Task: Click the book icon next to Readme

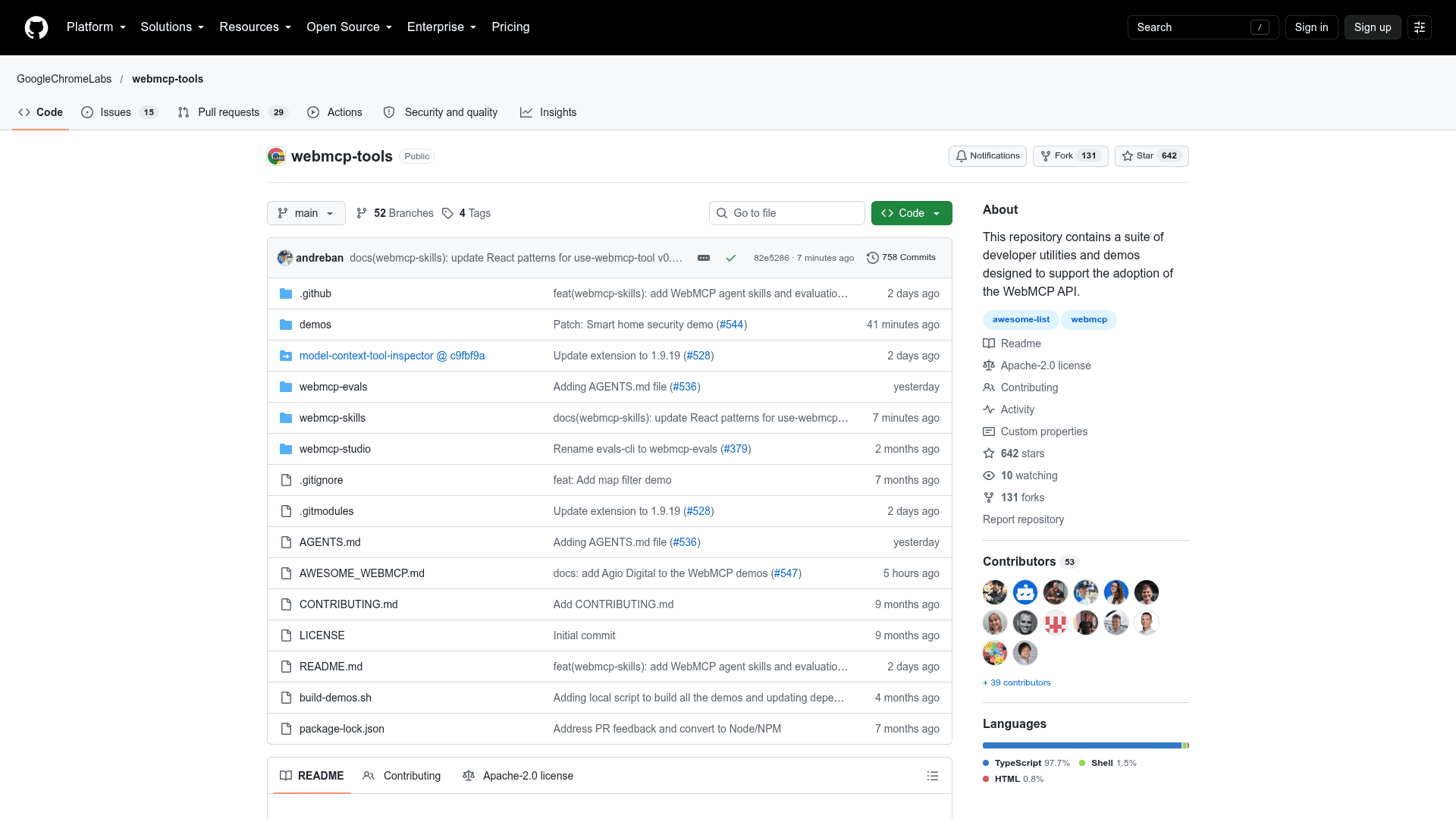Action: pyautogui.click(x=989, y=344)
